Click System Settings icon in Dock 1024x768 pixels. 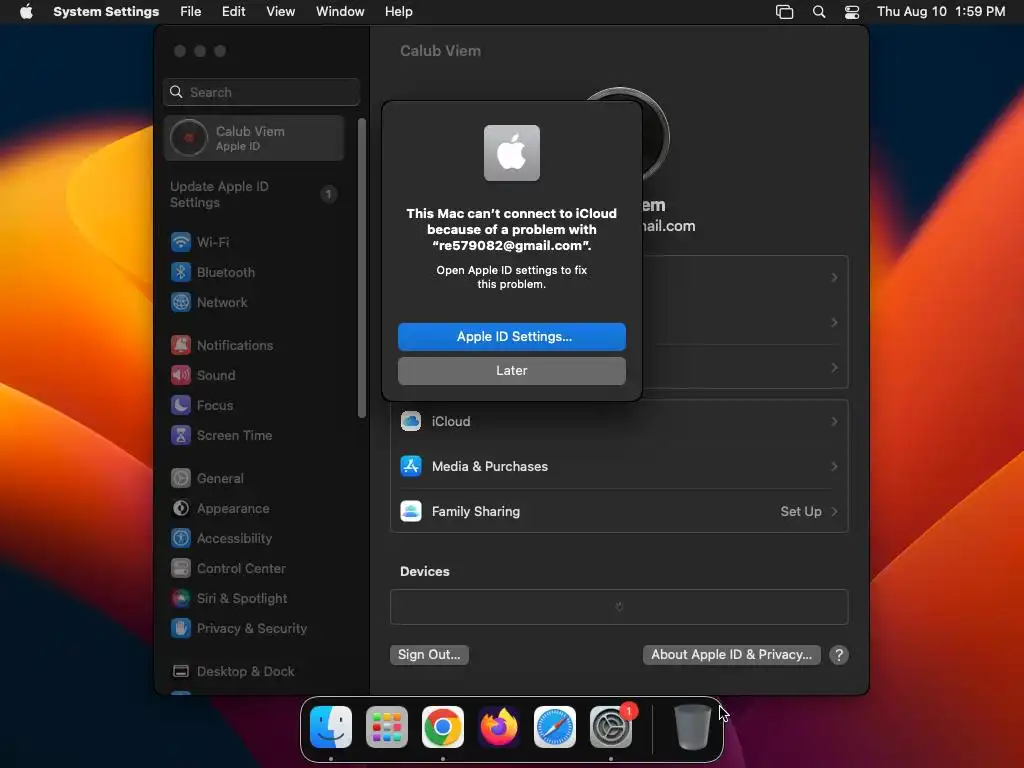[611, 727]
